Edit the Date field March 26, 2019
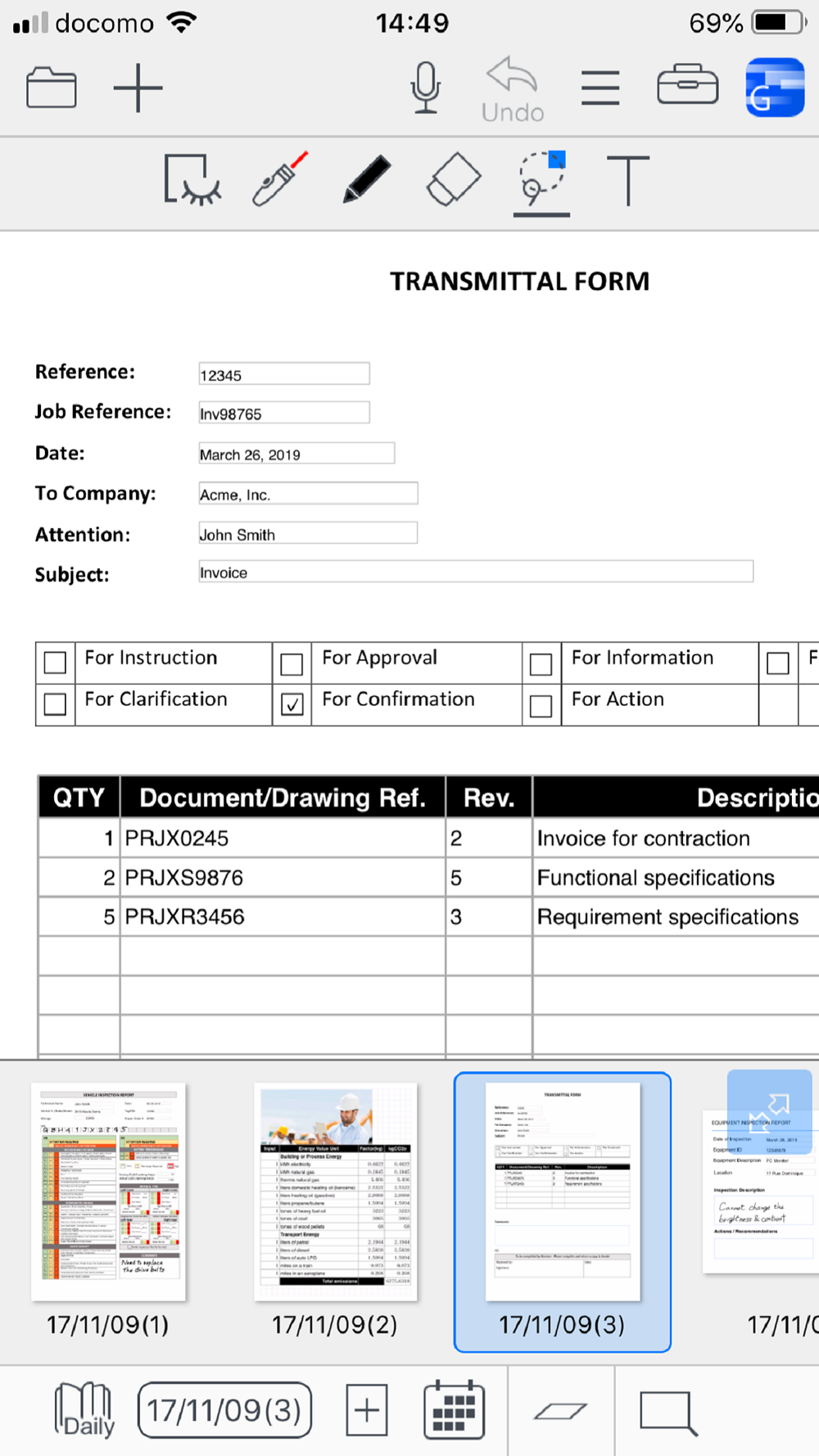The width and height of the screenshot is (819, 1456). point(296,454)
